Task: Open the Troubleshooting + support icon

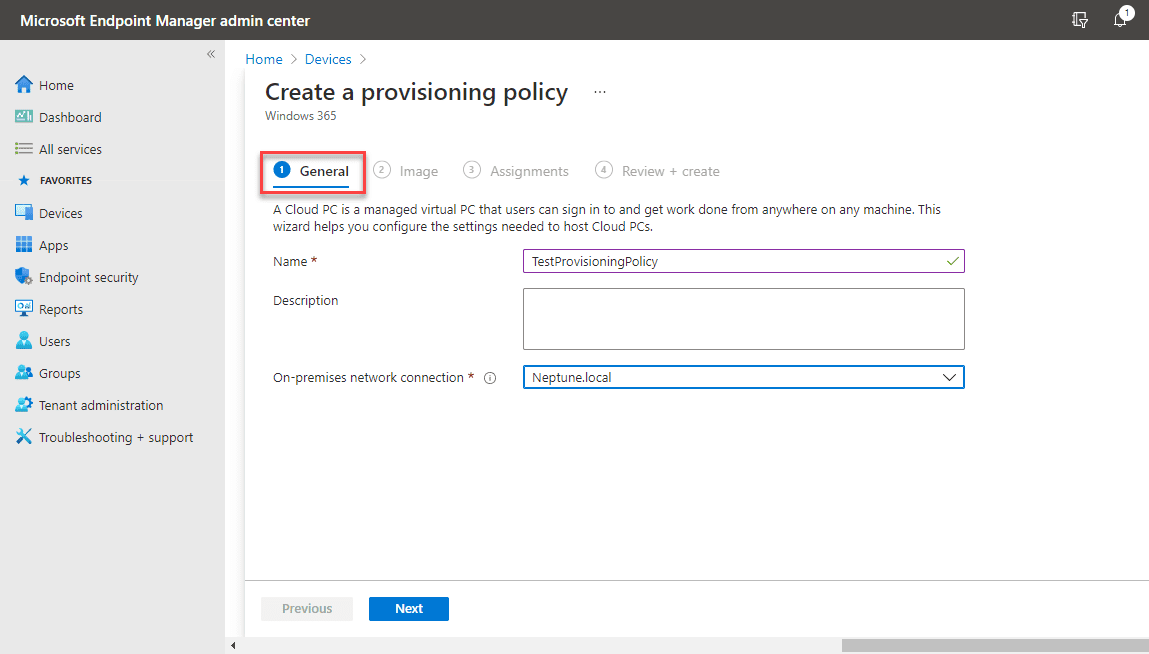Action: pyautogui.click(x=24, y=437)
